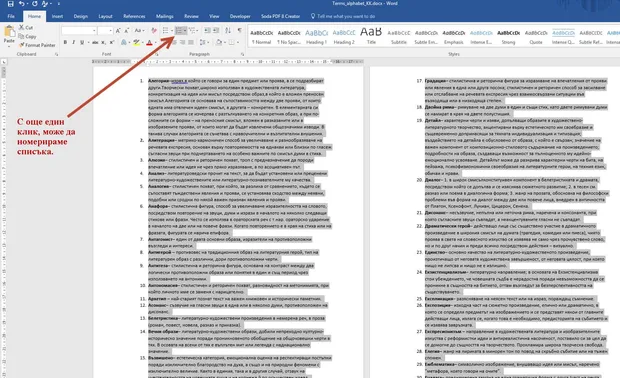Activate Format Painter

pos(37,45)
